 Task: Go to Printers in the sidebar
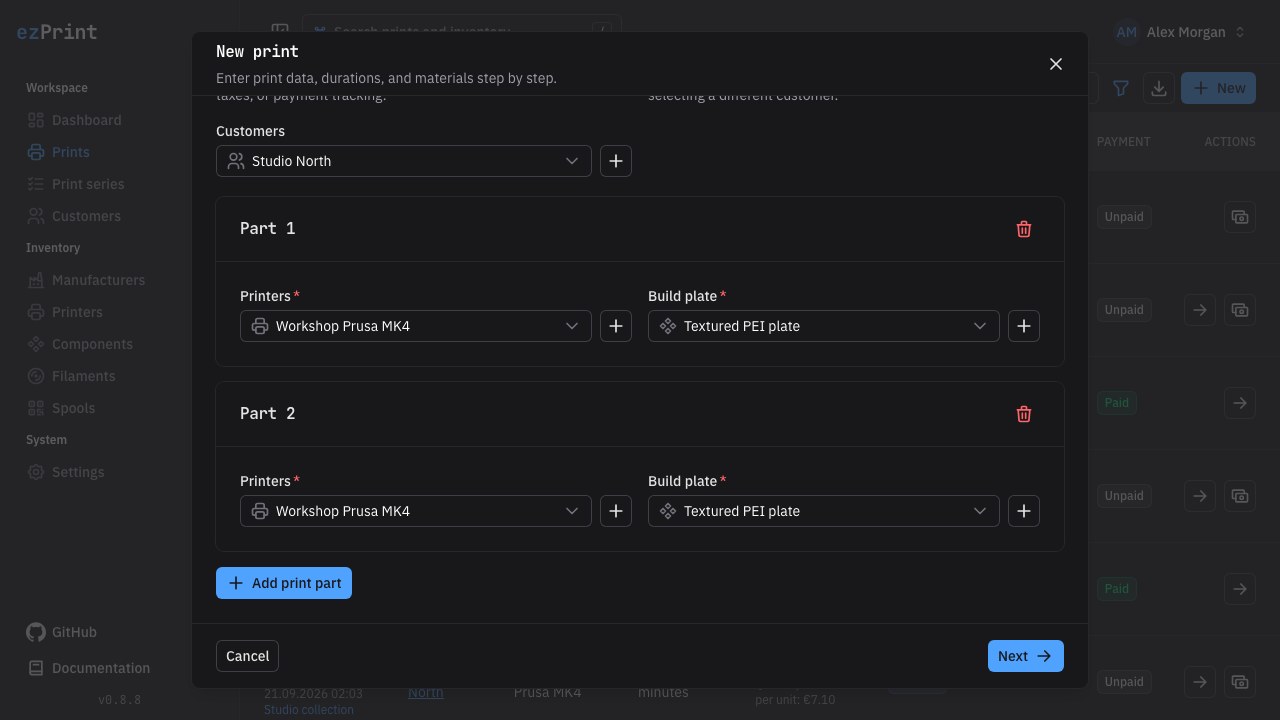pyautogui.click(x=65, y=312)
